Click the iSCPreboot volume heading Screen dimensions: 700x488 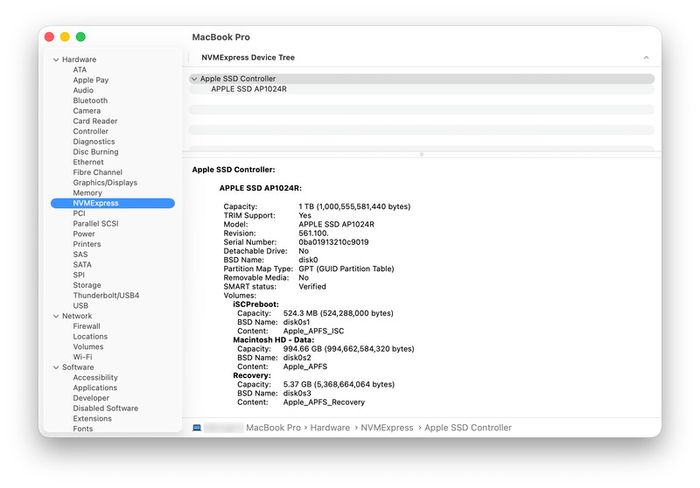tap(256, 304)
